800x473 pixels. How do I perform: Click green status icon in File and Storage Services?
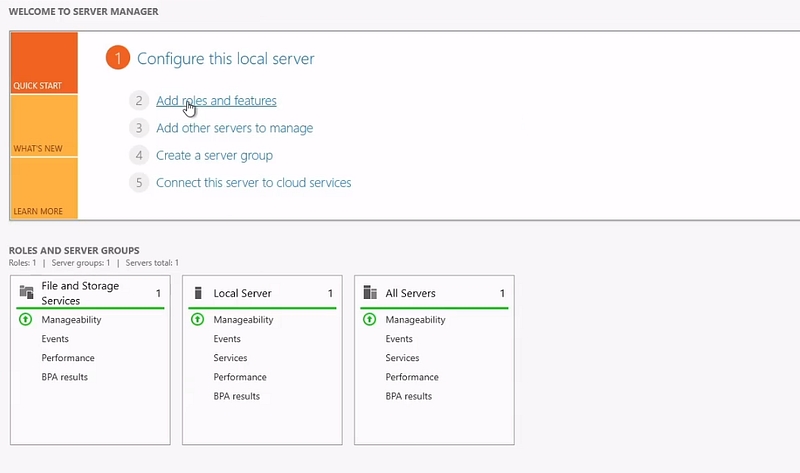(26, 320)
